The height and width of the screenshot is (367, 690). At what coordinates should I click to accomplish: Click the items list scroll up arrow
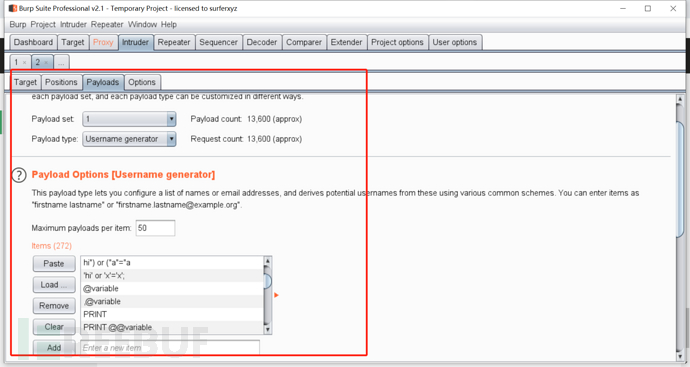point(267,261)
